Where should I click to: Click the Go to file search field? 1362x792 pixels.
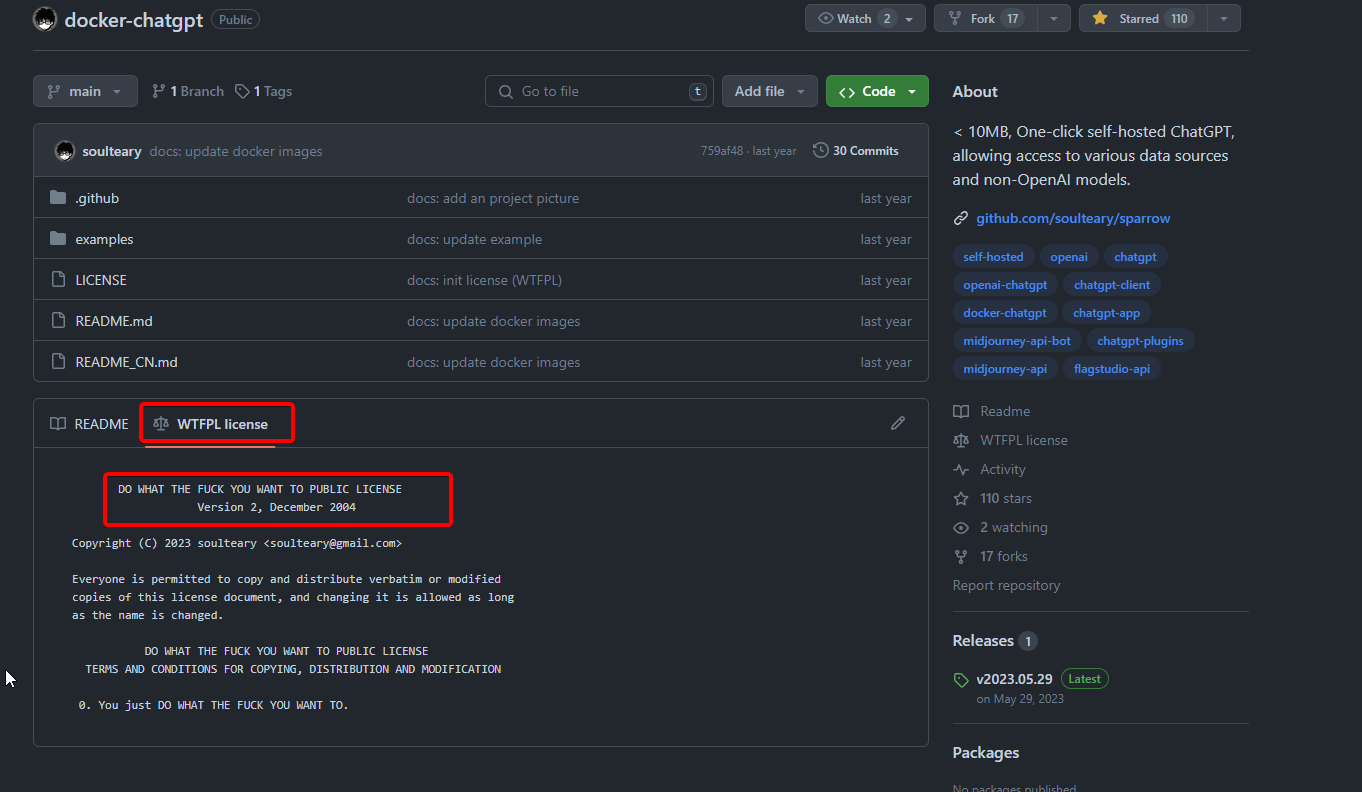pos(598,91)
